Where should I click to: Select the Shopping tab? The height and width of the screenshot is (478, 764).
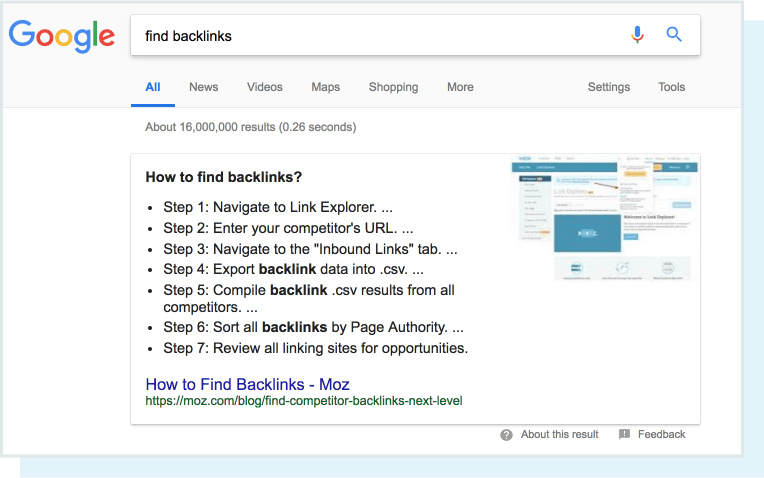pyautogui.click(x=393, y=87)
